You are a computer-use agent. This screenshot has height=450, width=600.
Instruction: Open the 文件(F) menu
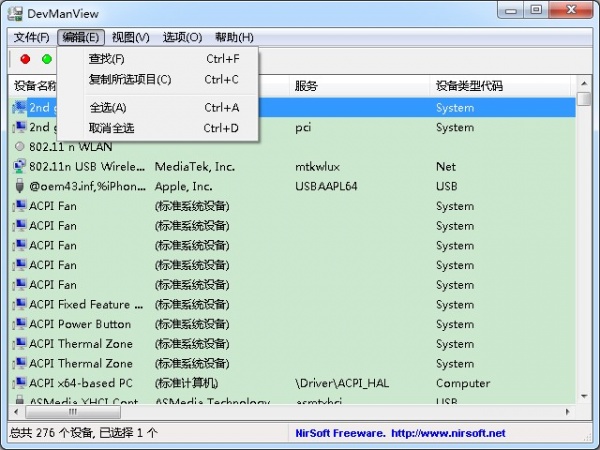(x=32, y=37)
